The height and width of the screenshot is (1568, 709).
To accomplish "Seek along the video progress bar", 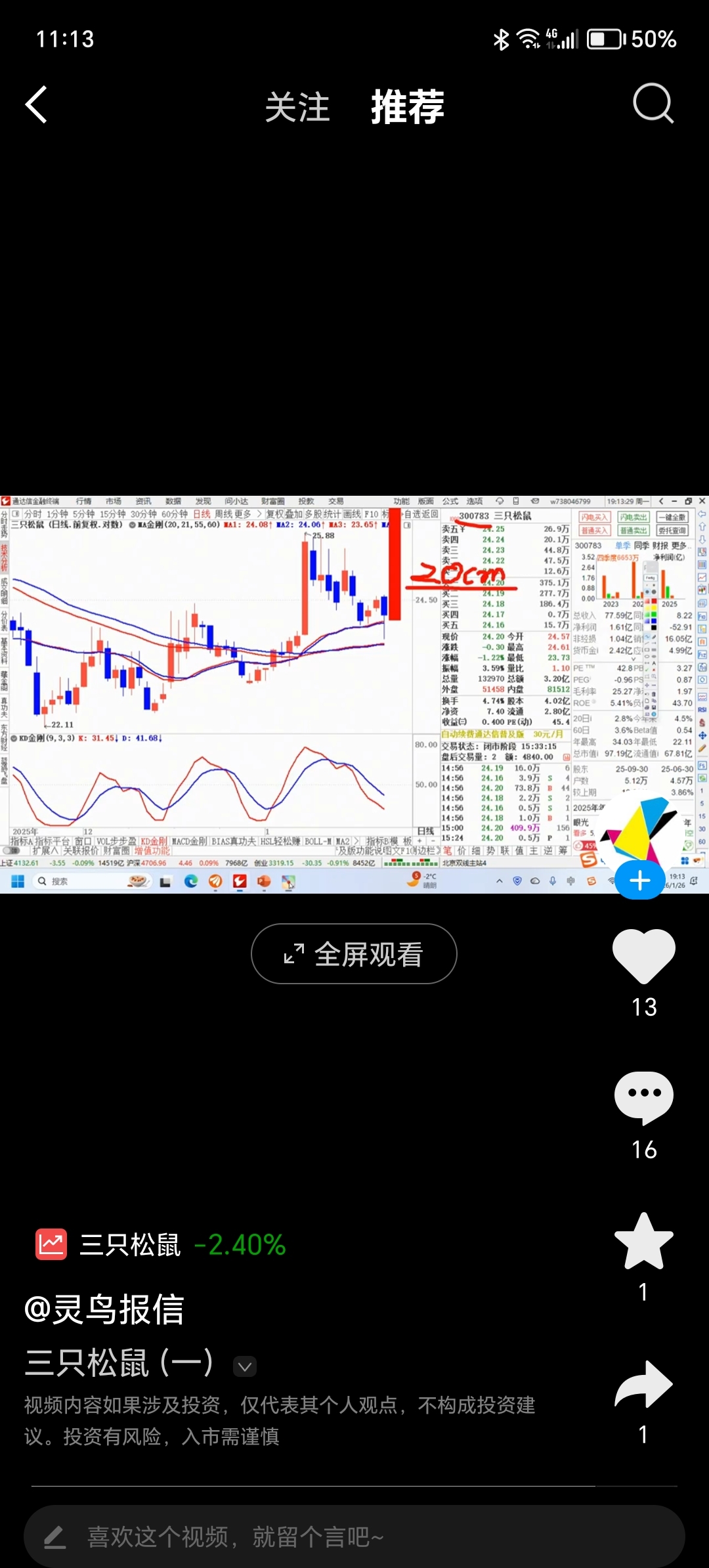I will [x=354, y=1486].
